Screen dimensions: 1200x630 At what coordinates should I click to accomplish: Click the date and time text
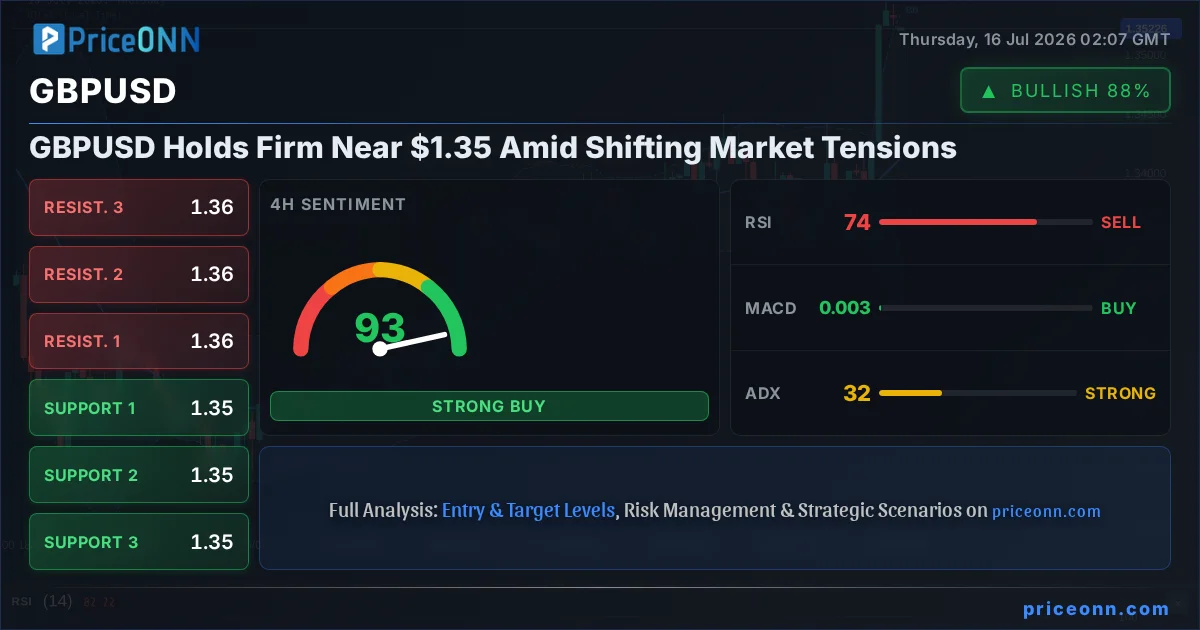point(1034,40)
